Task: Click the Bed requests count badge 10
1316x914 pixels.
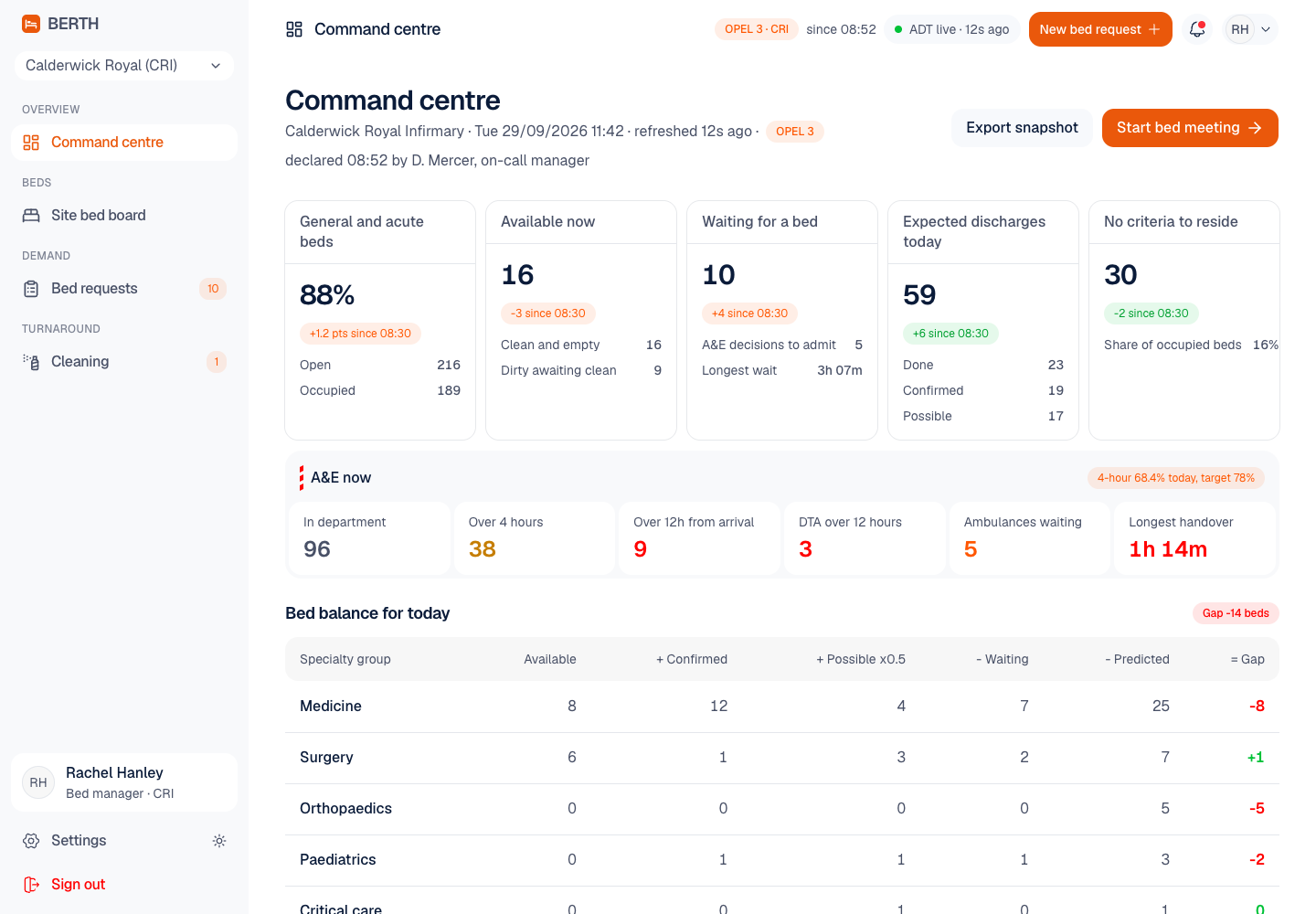Action: coord(213,289)
